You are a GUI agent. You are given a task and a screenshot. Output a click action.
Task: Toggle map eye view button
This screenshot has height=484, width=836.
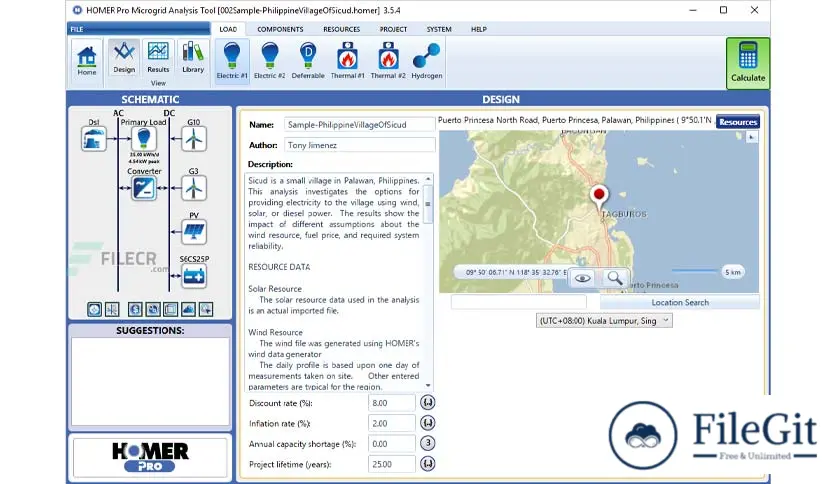(582, 278)
